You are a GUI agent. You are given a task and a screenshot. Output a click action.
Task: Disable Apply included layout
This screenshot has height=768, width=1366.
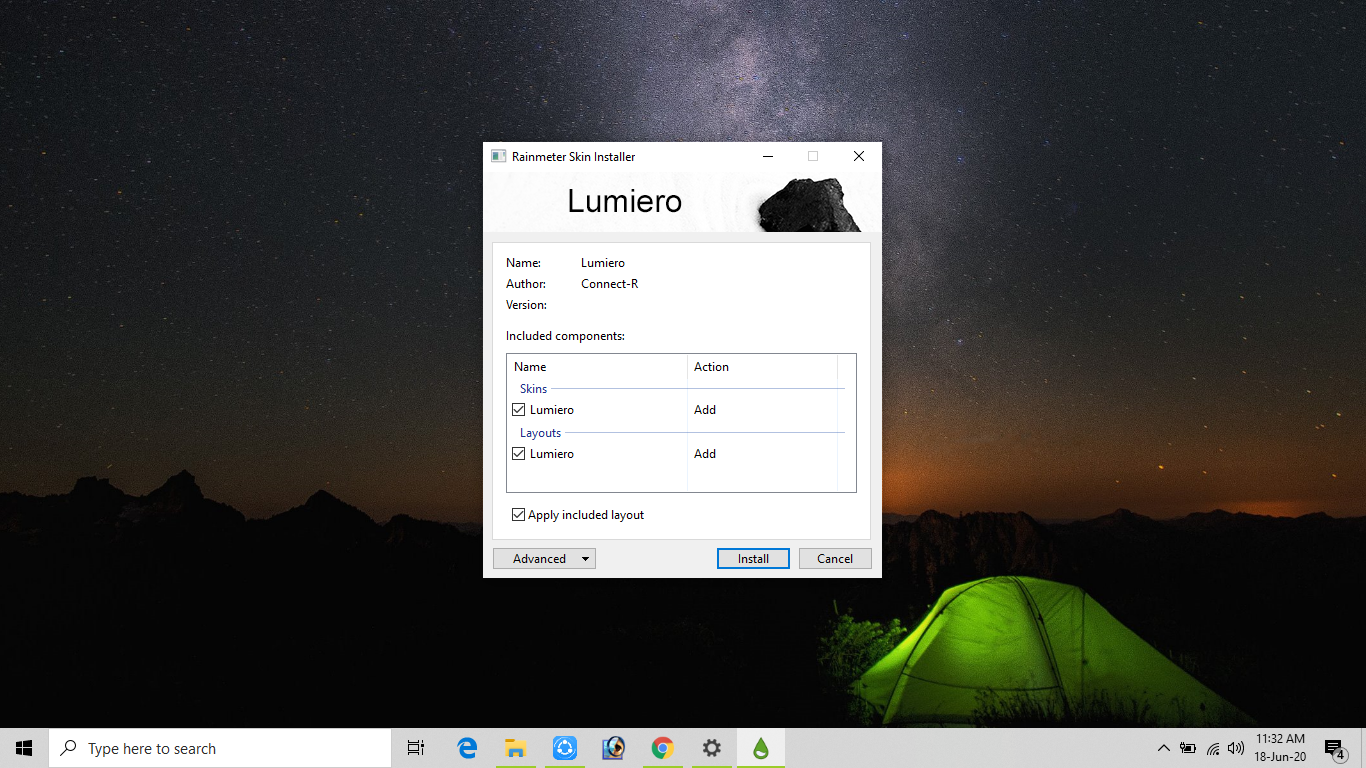518,514
